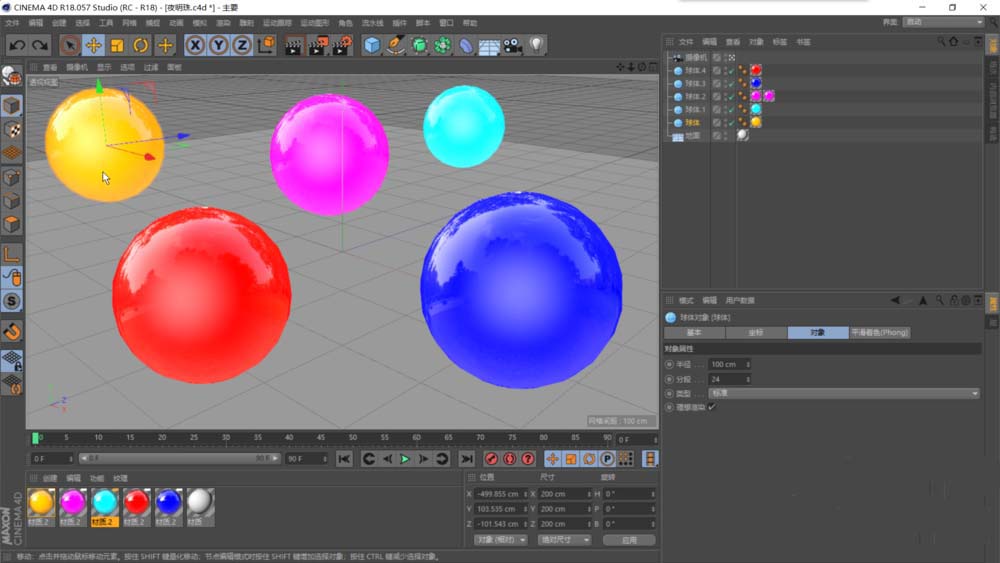Click the Undo arrow in toolbar
This screenshot has height=563, width=1000.
click(17, 45)
